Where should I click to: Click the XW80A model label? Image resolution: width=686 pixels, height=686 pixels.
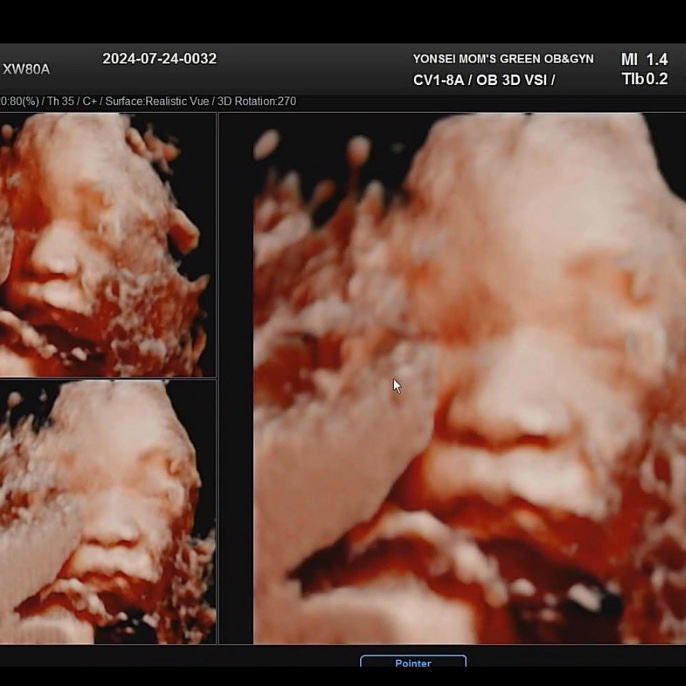click(x=26, y=69)
